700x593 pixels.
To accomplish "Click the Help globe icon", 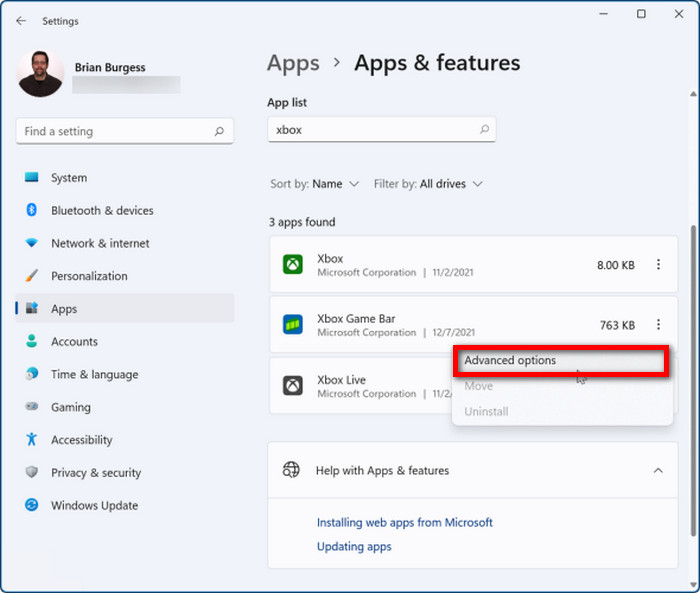I will (292, 470).
